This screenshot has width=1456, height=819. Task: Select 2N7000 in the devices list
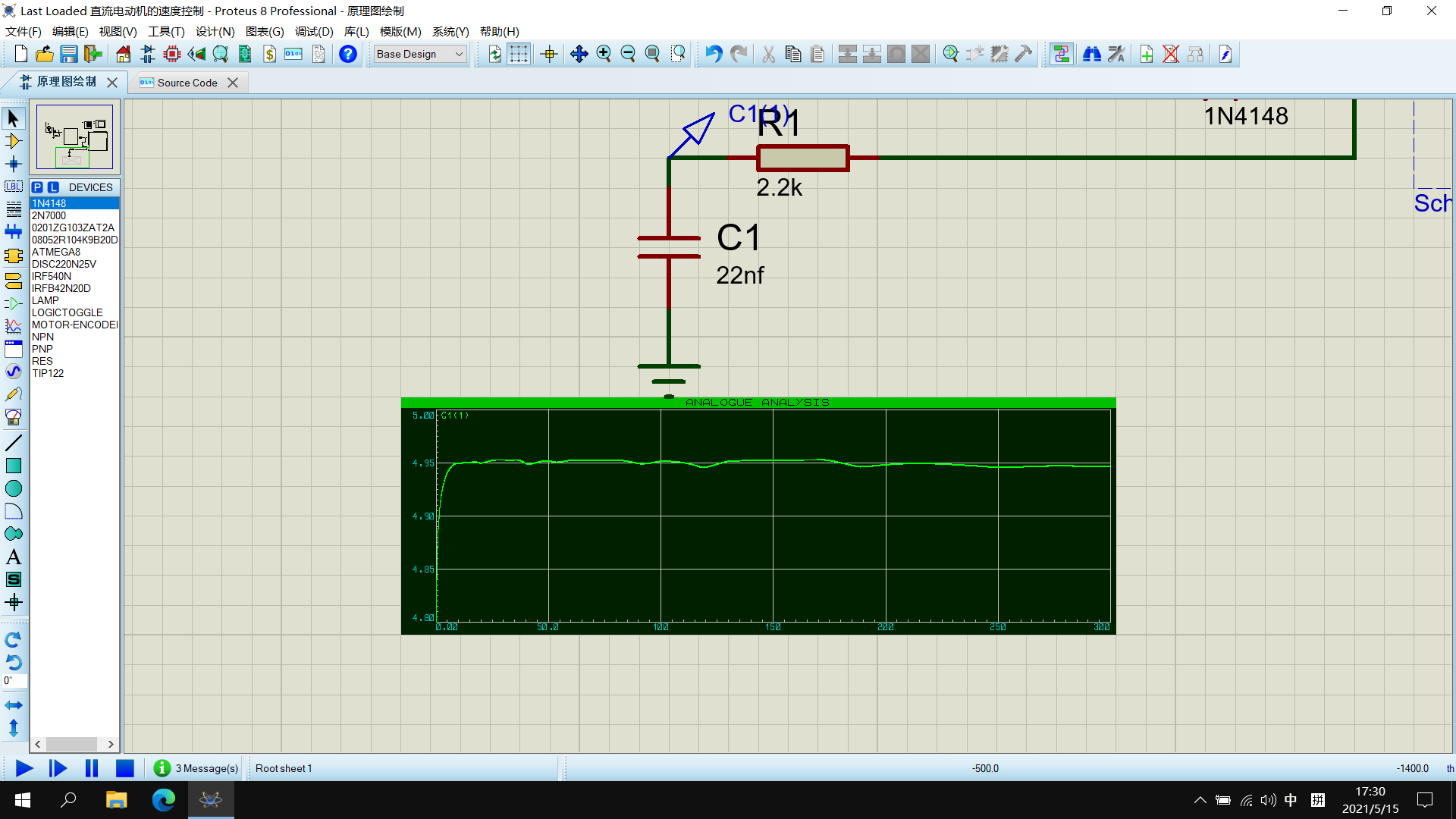pyautogui.click(x=74, y=215)
